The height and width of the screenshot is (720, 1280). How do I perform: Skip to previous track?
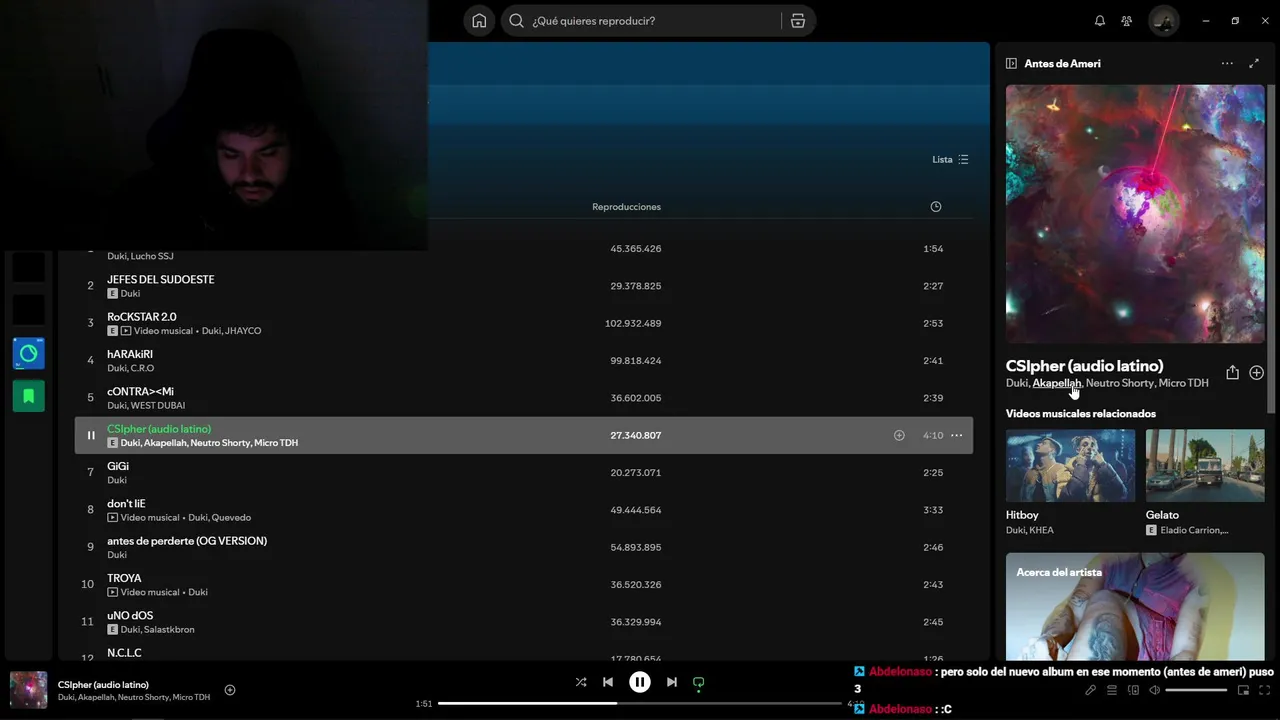point(608,682)
